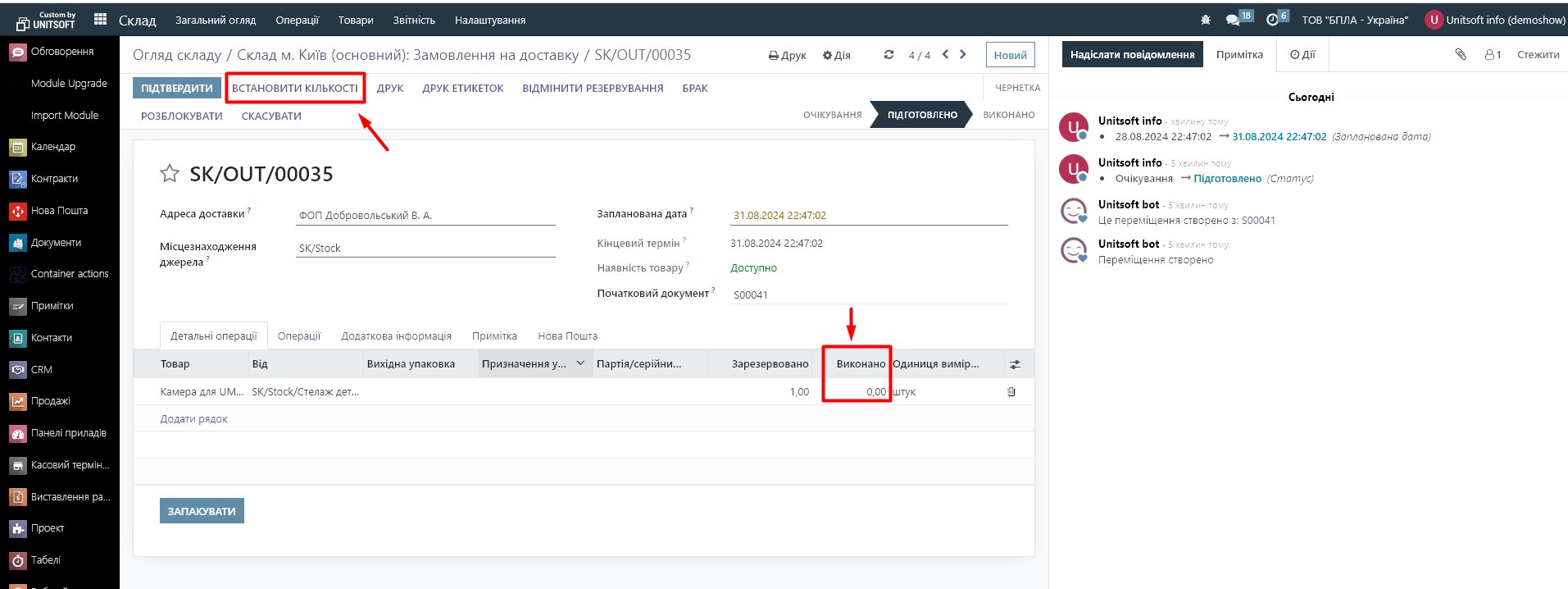Click the paperclip attachments icon
The image size is (1568, 589).
click(x=1460, y=55)
